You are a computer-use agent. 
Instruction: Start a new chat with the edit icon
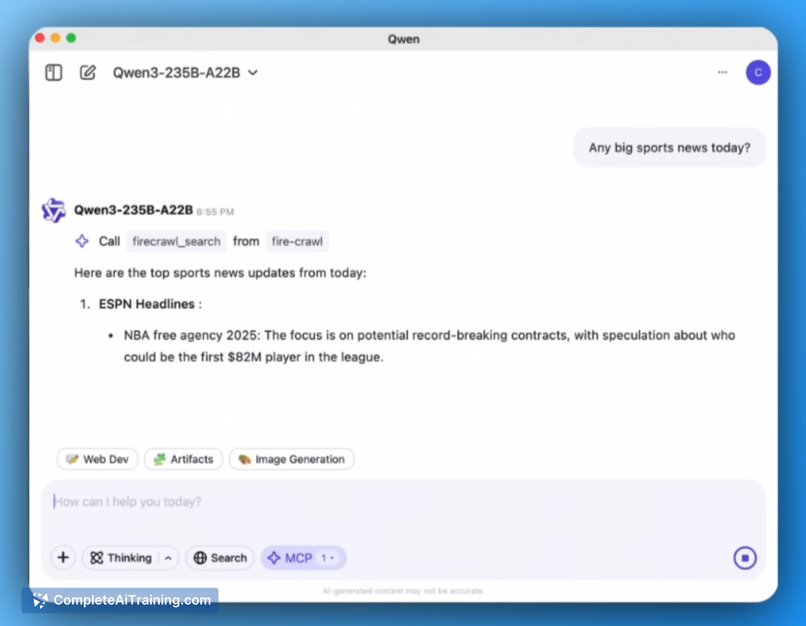point(88,72)
